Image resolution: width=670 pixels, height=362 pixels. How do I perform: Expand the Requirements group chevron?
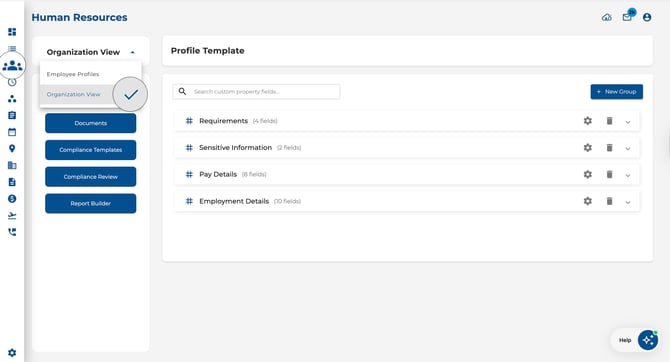click(x=628, y=122)
